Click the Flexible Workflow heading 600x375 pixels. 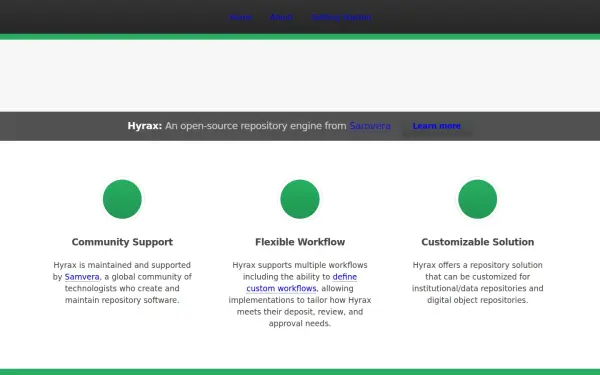[x=300, y=242]
